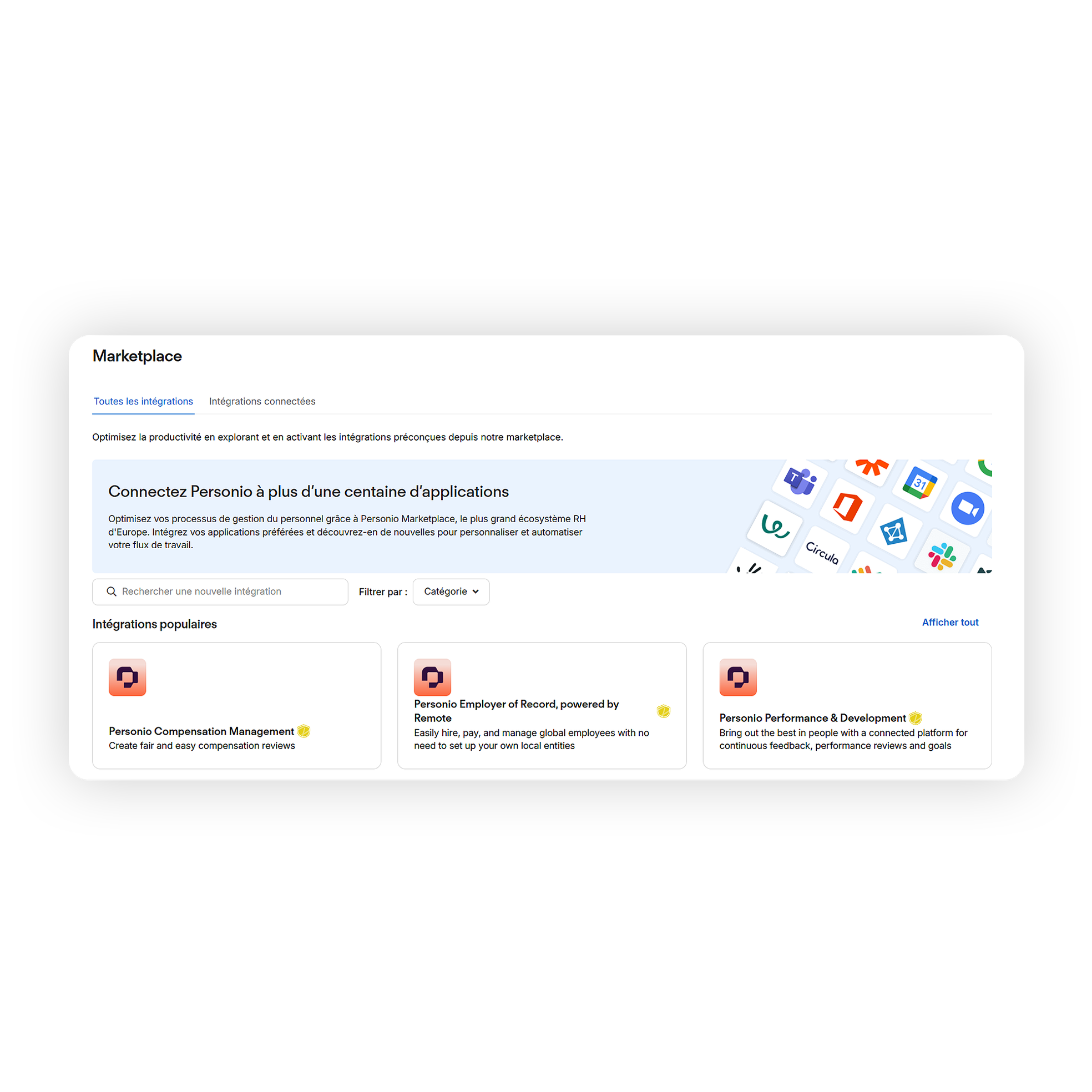Click the Microsoft Teams icon in banner

(800, 482)
